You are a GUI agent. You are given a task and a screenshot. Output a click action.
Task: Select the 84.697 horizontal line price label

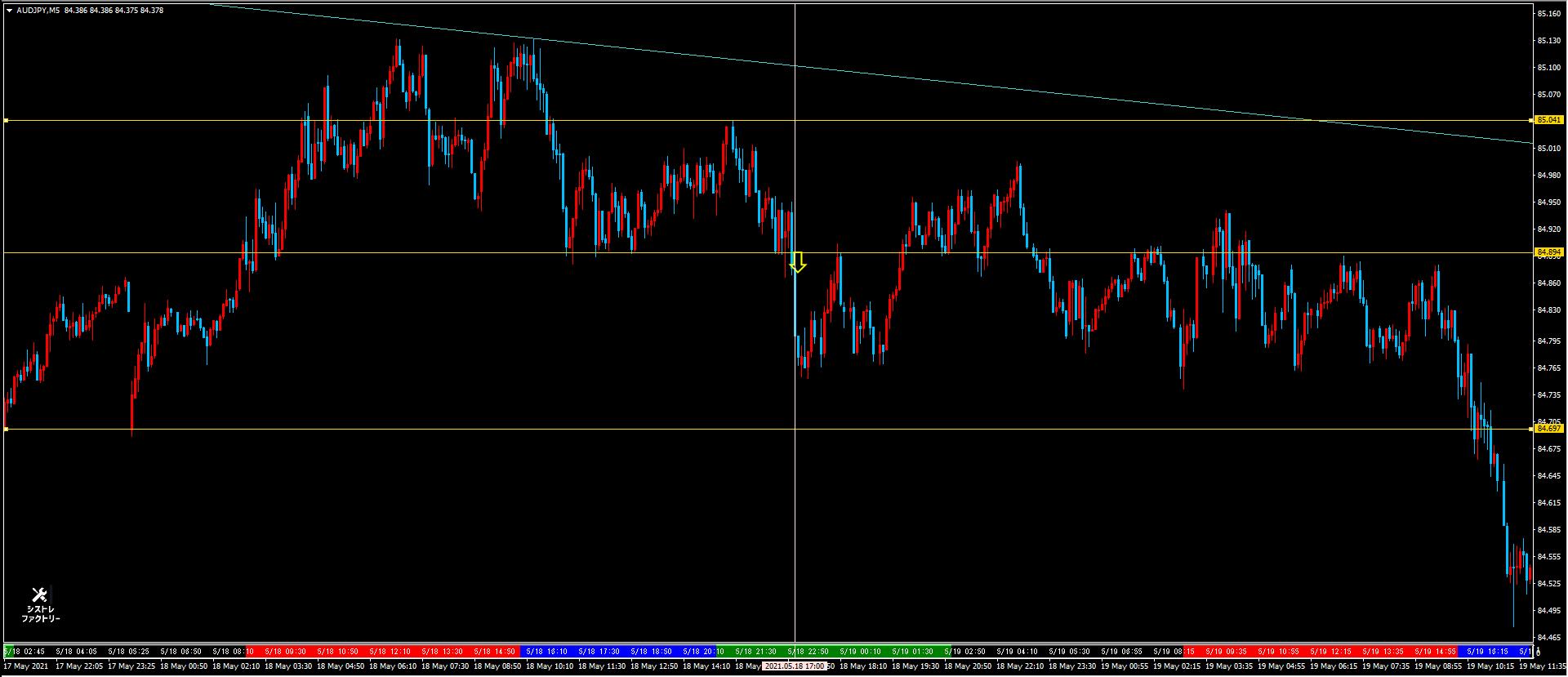tap(1548, 428)
